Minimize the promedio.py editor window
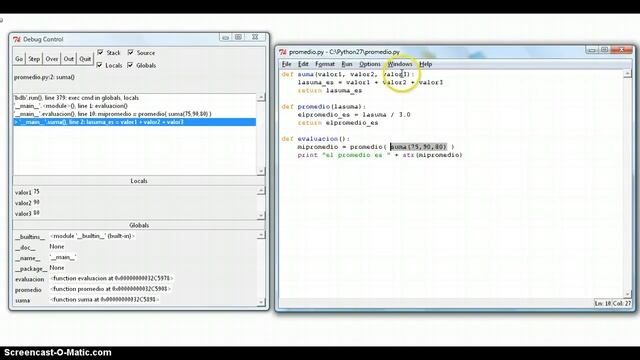The width and height of the screenshot is (640, 360). (591, 50)
